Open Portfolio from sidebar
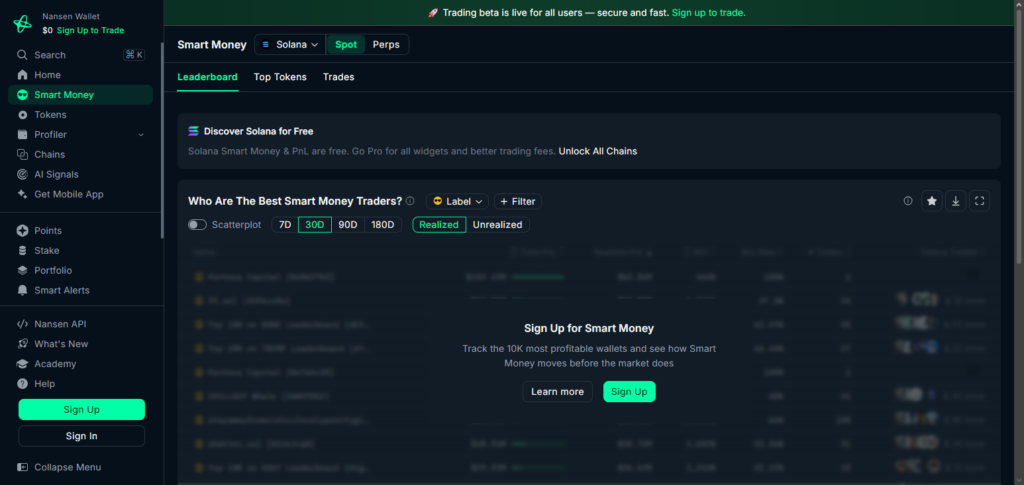This screenshot has width=1024, height=485. tap(80, 270)
